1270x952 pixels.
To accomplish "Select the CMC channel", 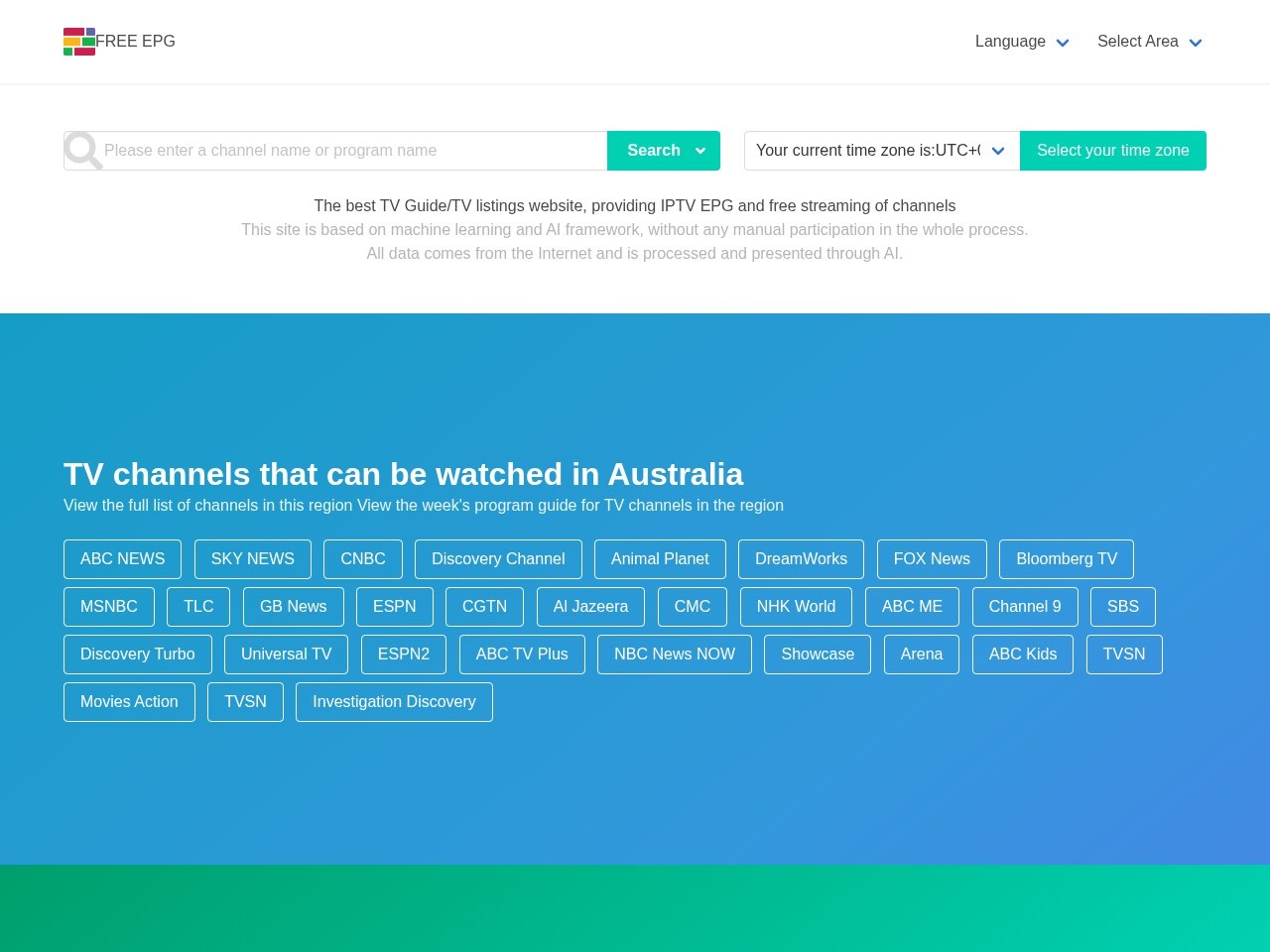I will (x=693, y=607).
